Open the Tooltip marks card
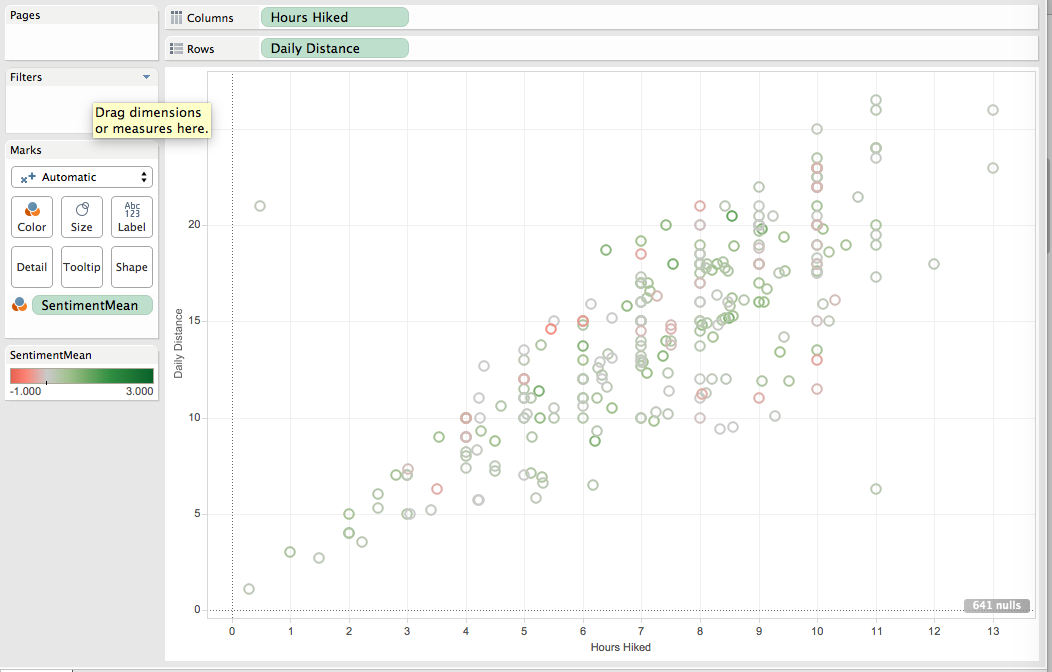This screenshot has width=1052, height=672. point(82,267)
